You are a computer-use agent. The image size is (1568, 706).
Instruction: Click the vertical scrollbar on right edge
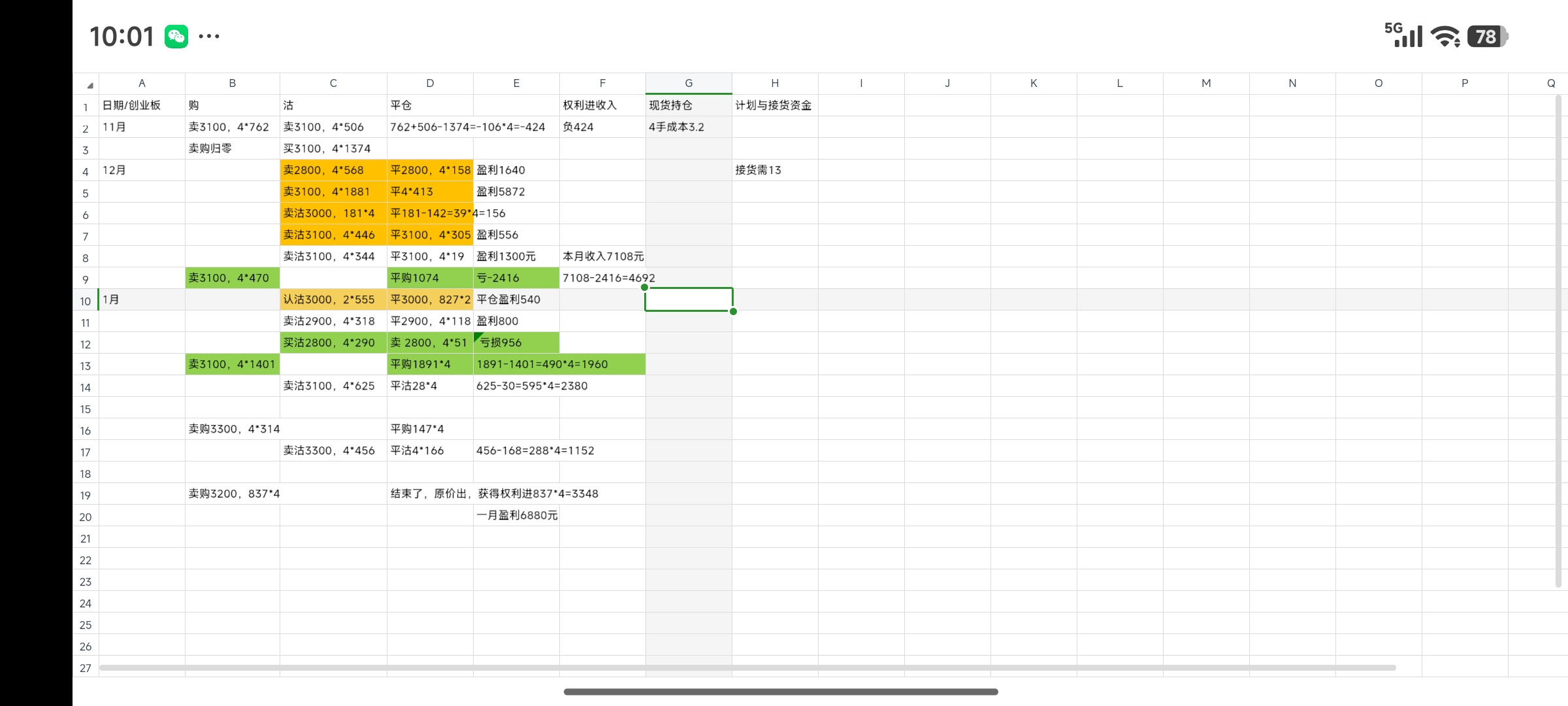click(1558, 340)
